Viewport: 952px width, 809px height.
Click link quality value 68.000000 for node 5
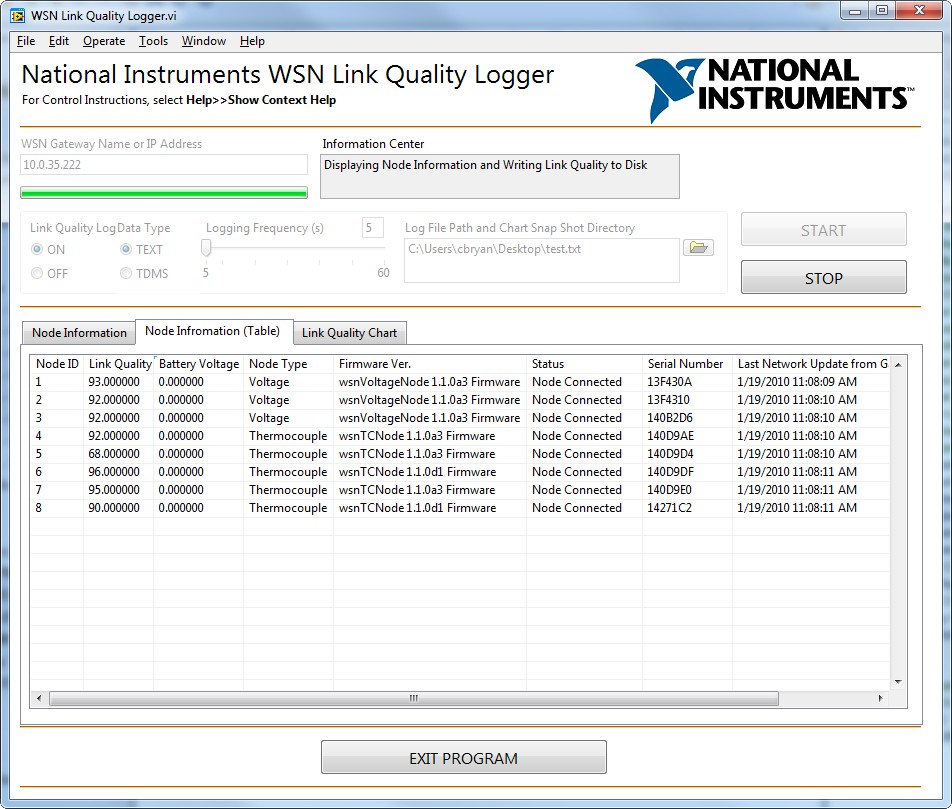[114, 454]
